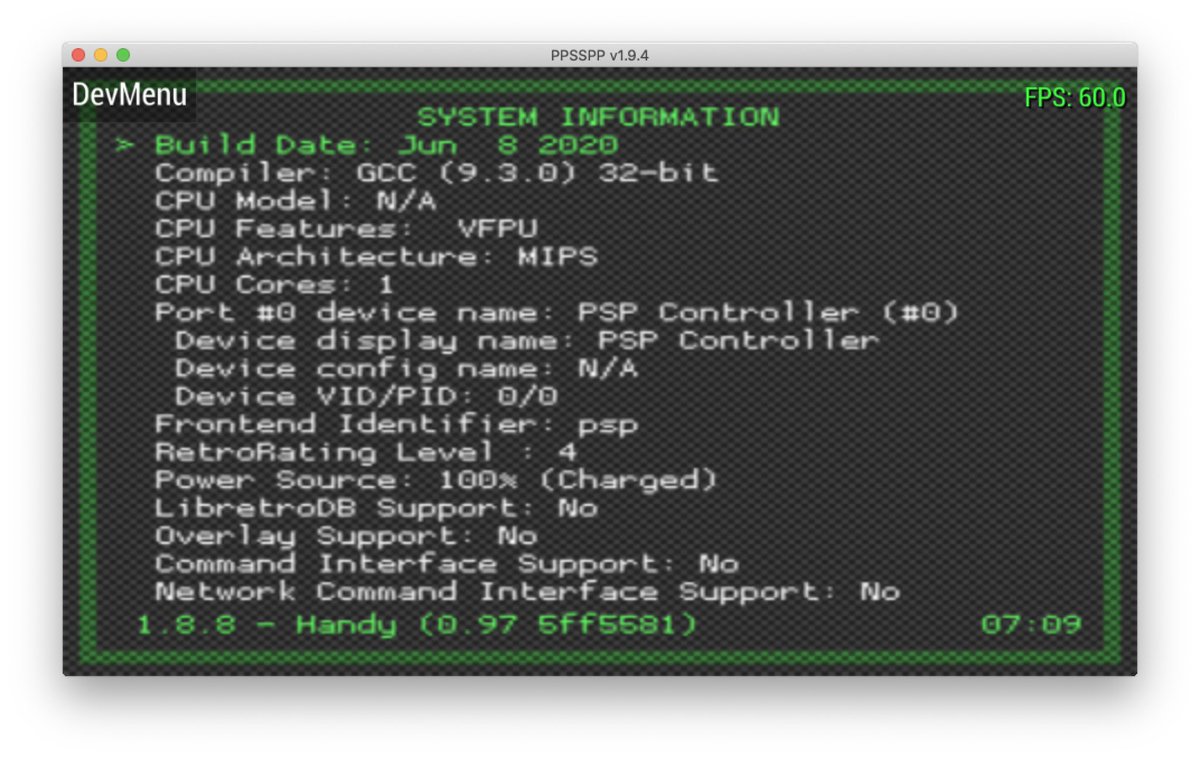
Task: Click the CPU Architecture: MIPS entry
Action: pos(376,257)
